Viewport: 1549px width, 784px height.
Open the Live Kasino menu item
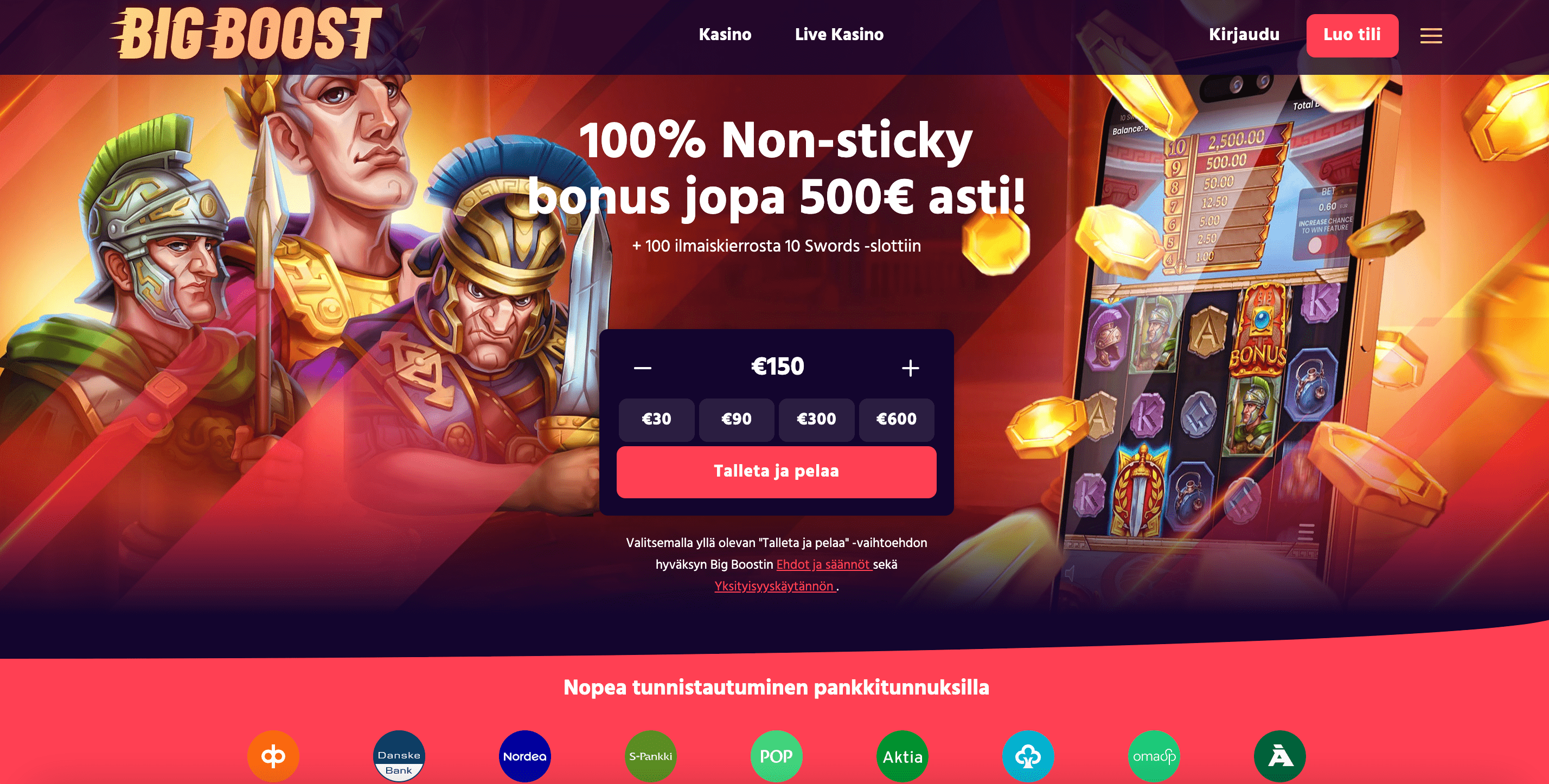839,34
